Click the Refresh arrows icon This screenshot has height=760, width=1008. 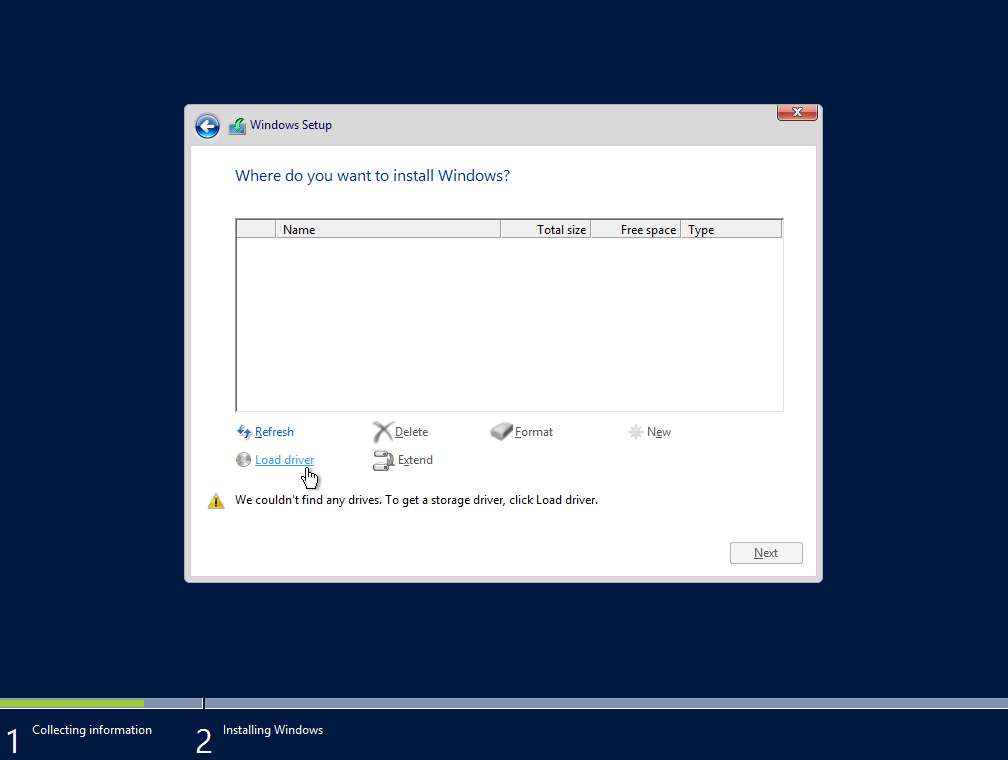244,432
